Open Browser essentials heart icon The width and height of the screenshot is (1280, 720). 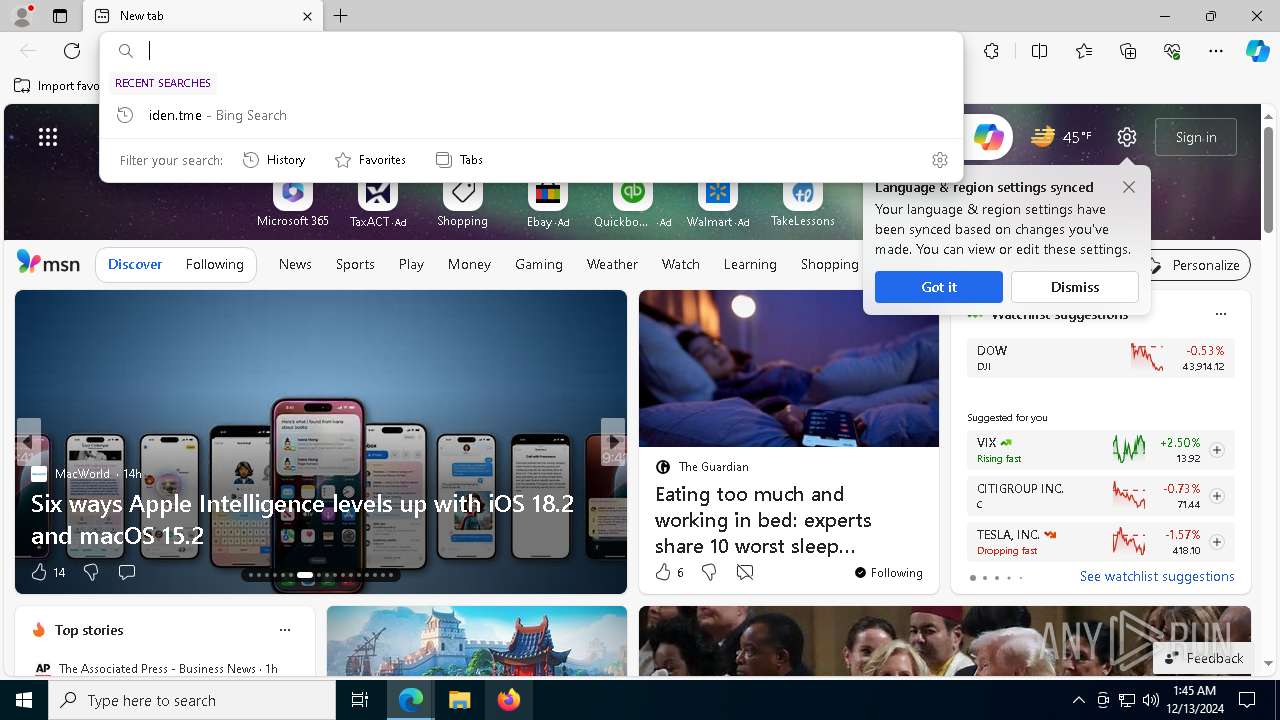point(1172,51)
